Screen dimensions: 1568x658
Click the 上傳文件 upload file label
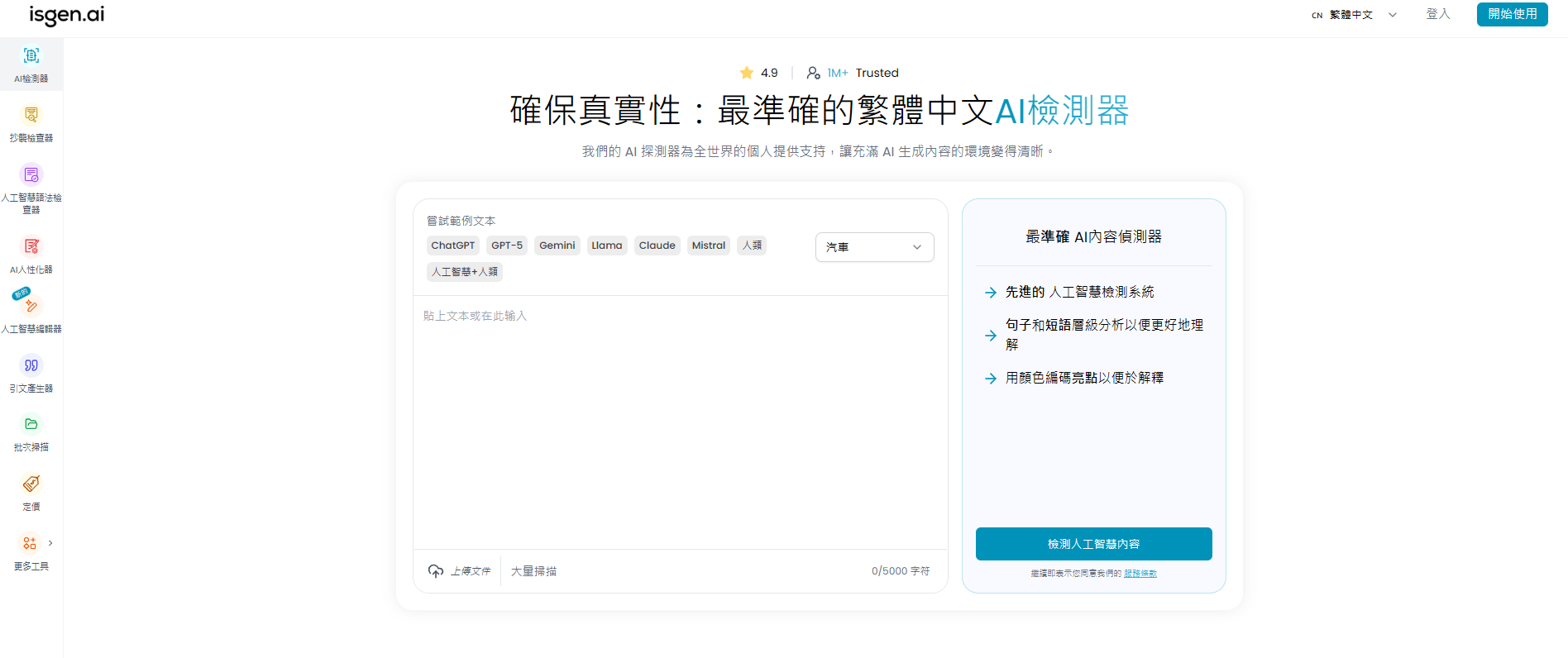point(471,571)
